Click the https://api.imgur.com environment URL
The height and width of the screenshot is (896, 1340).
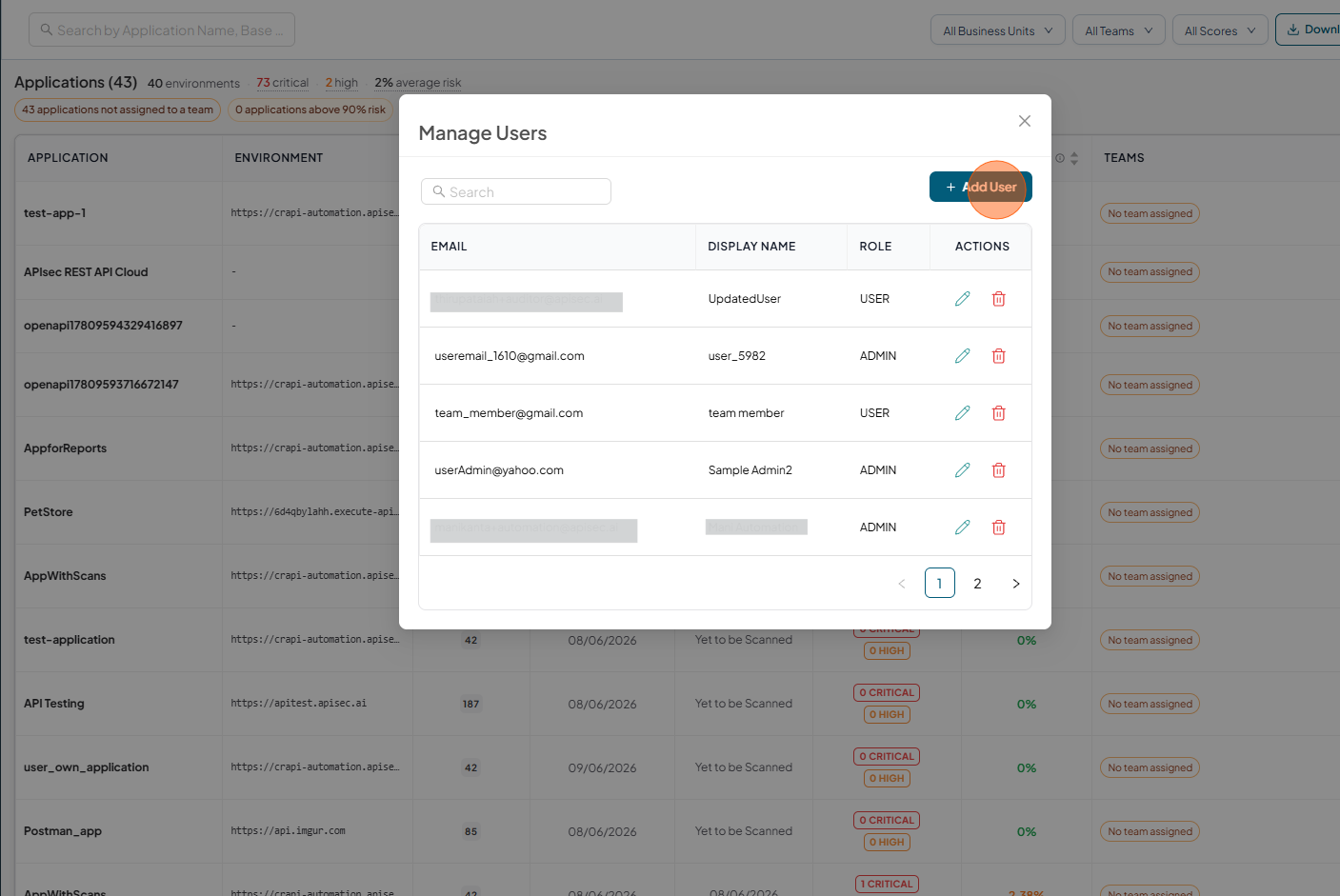(288, 831)
